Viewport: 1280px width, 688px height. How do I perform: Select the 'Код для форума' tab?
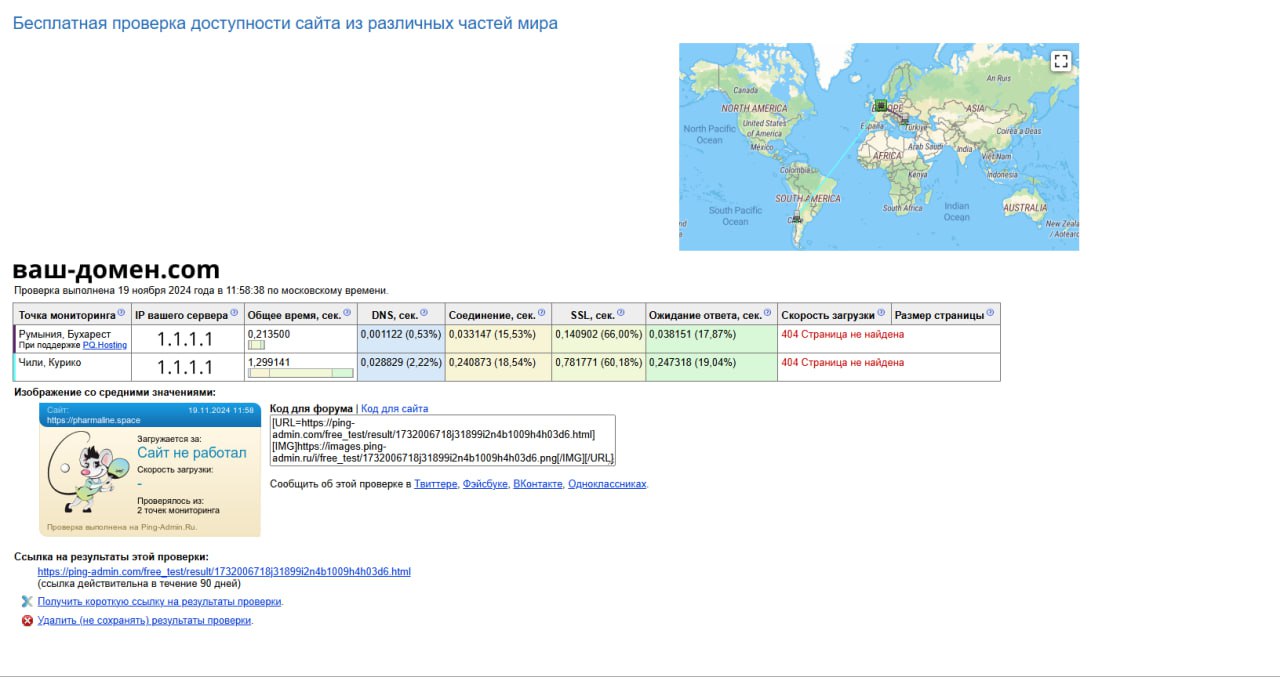pos(311,409)
